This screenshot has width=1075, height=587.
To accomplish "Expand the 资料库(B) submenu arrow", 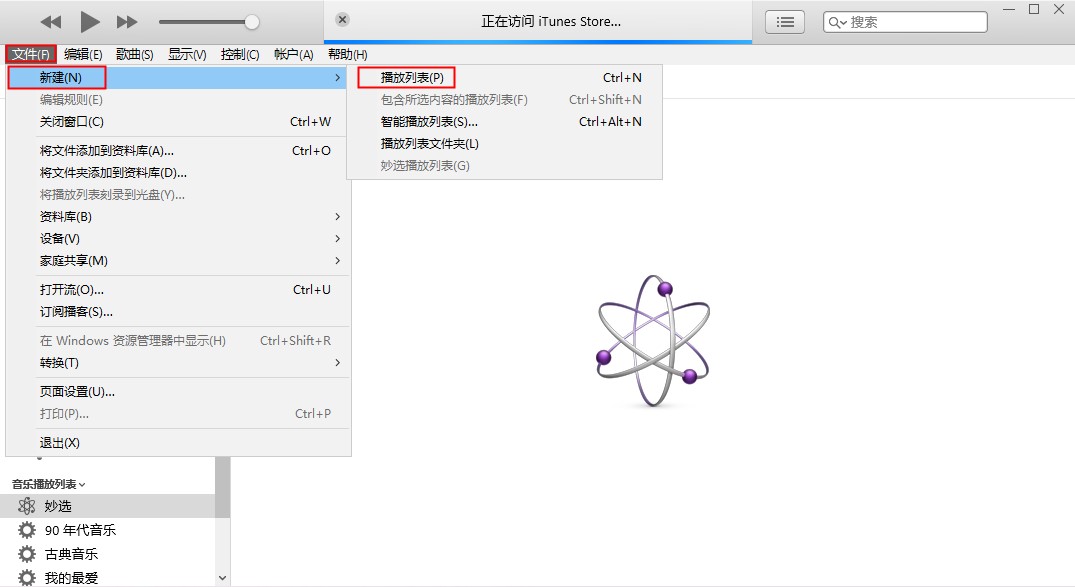I will coord(337,217).
